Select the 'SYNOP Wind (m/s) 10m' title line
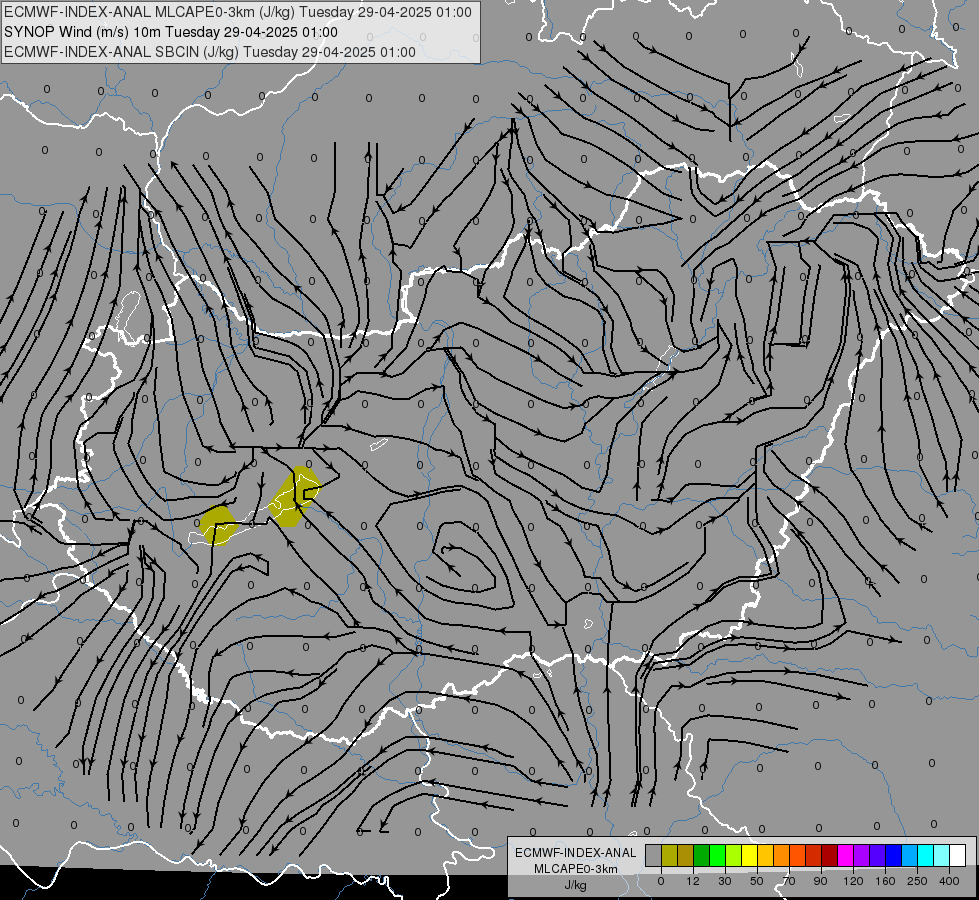Image resolution: width=979 pixels, height=900 pixels. click(171, 32)
